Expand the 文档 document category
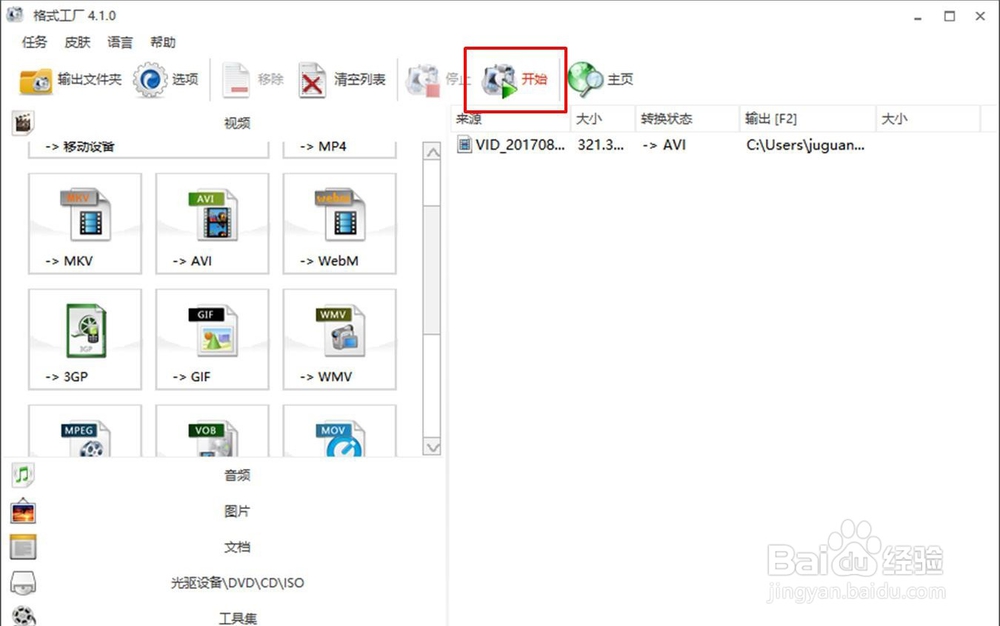Image resolution: width=1000 pixels, height=626 pixels. pyautogui.click(x=237, y=546)
